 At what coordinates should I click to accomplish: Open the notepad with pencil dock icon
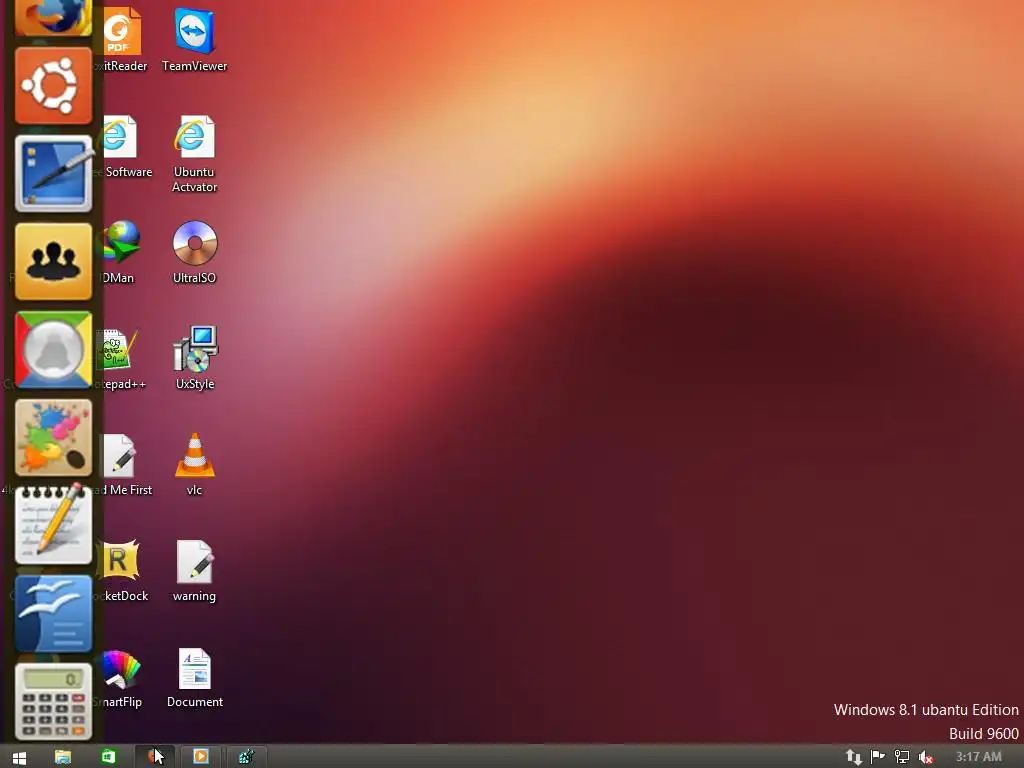pyautogui.click(x=54, y=525)
